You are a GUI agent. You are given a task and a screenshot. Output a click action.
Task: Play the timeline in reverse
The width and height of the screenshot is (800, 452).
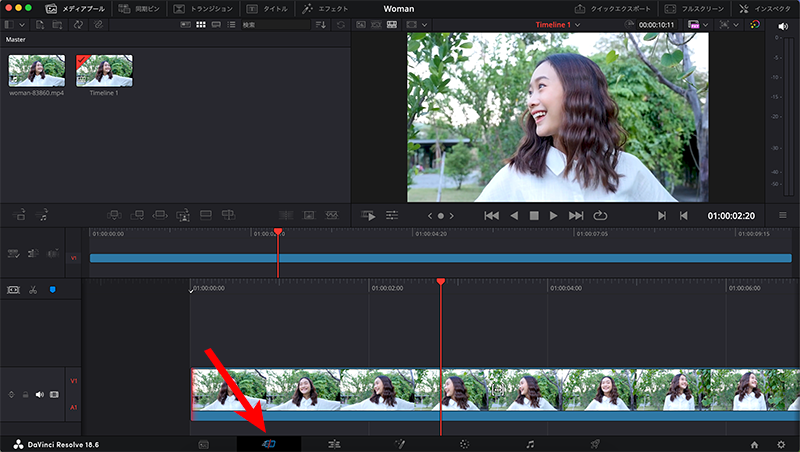(514, 216)
